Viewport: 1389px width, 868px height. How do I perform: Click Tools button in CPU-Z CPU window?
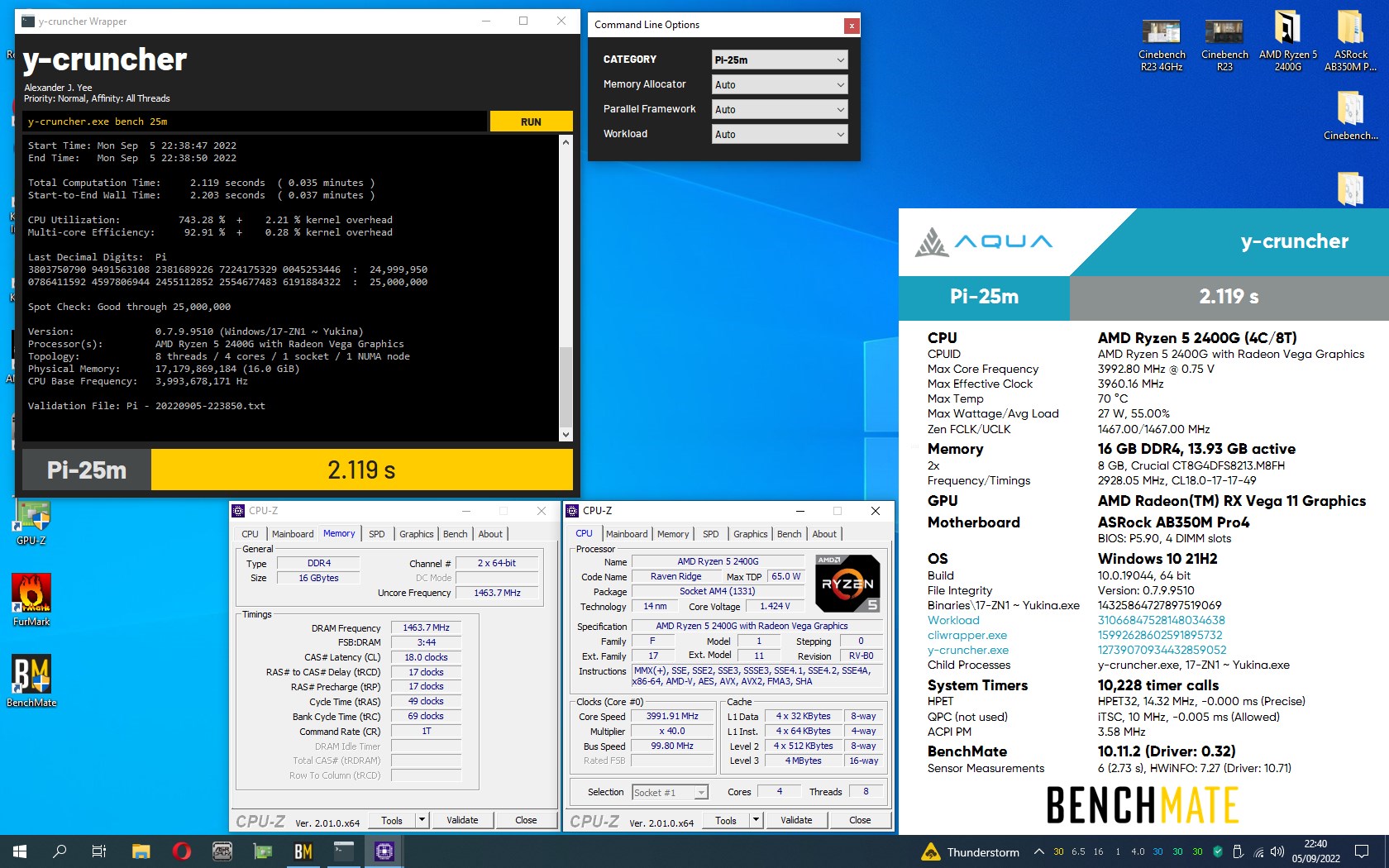[726, 820]
